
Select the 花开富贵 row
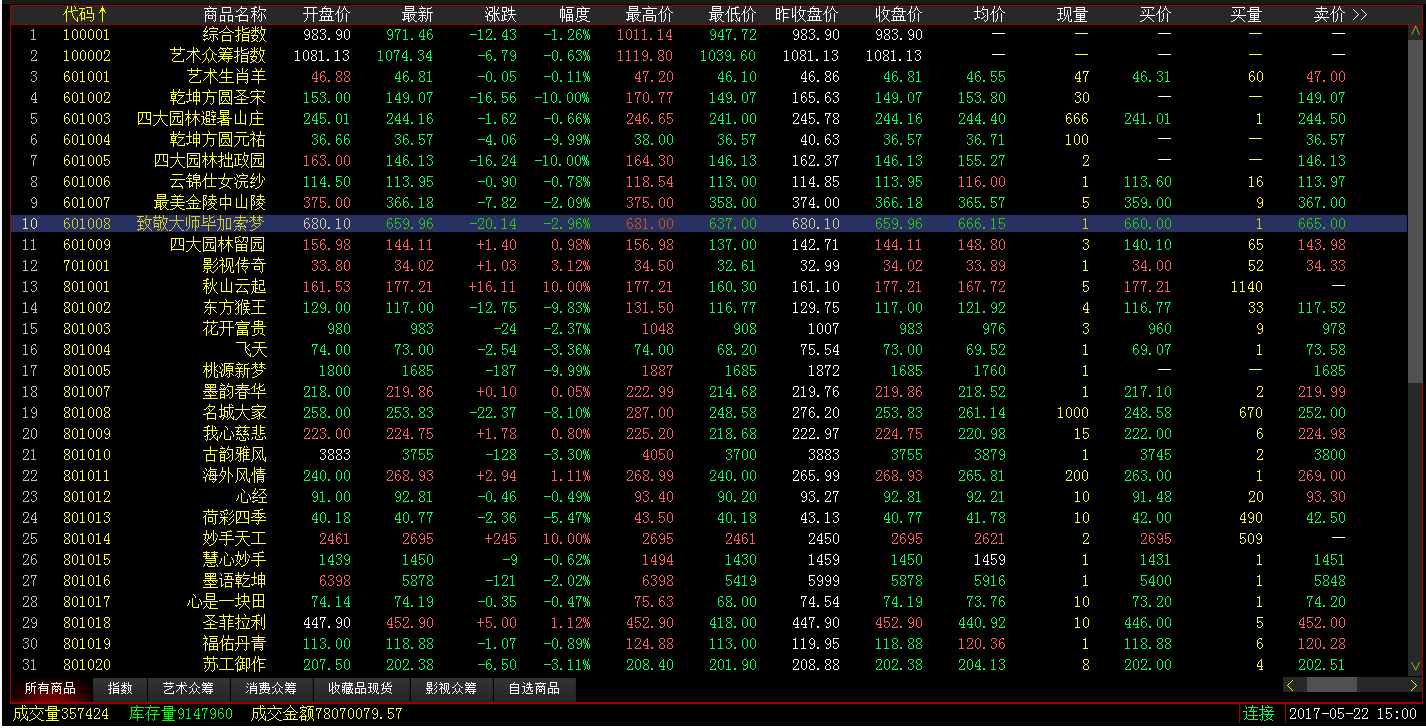(709, 329)
